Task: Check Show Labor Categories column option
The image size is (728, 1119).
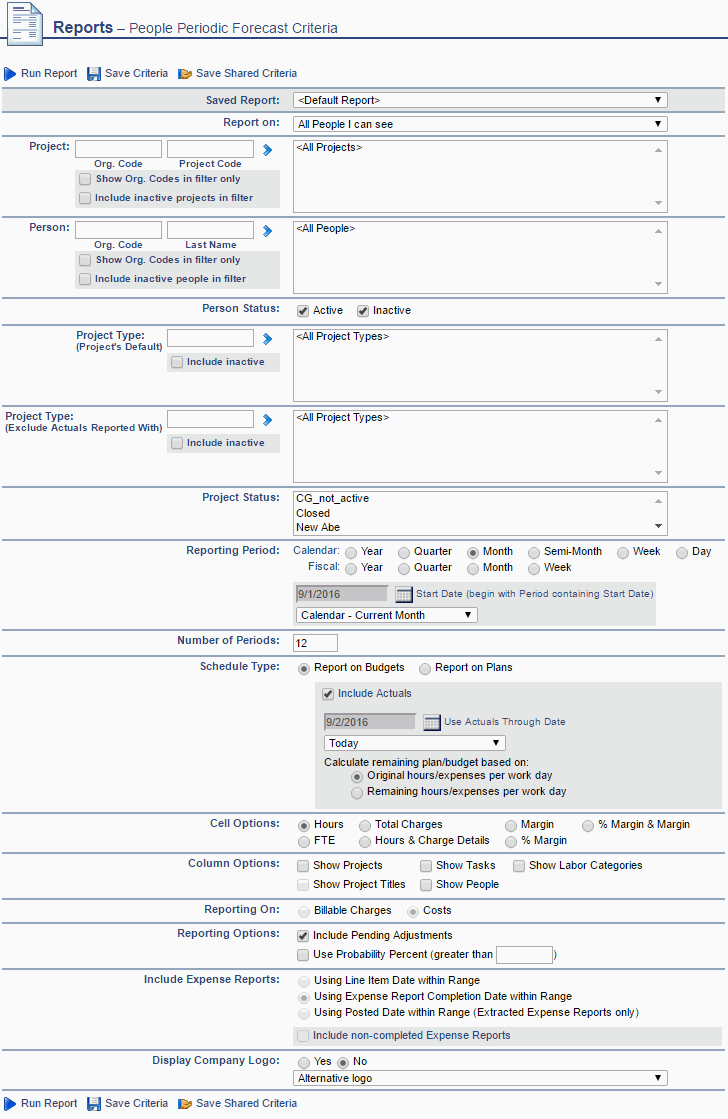Action: click(x=519, y=866)
